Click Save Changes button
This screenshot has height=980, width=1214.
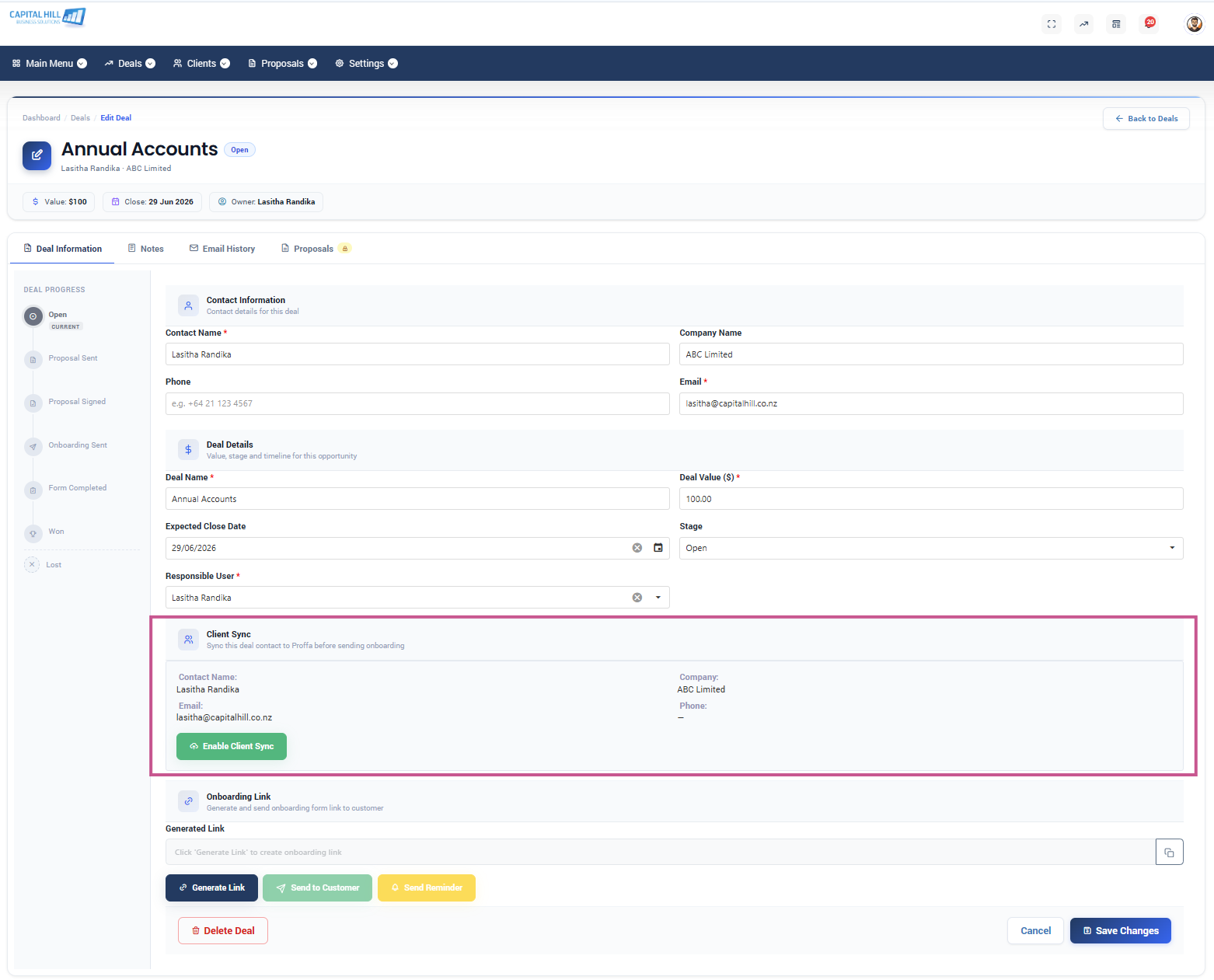(1120, 931)
